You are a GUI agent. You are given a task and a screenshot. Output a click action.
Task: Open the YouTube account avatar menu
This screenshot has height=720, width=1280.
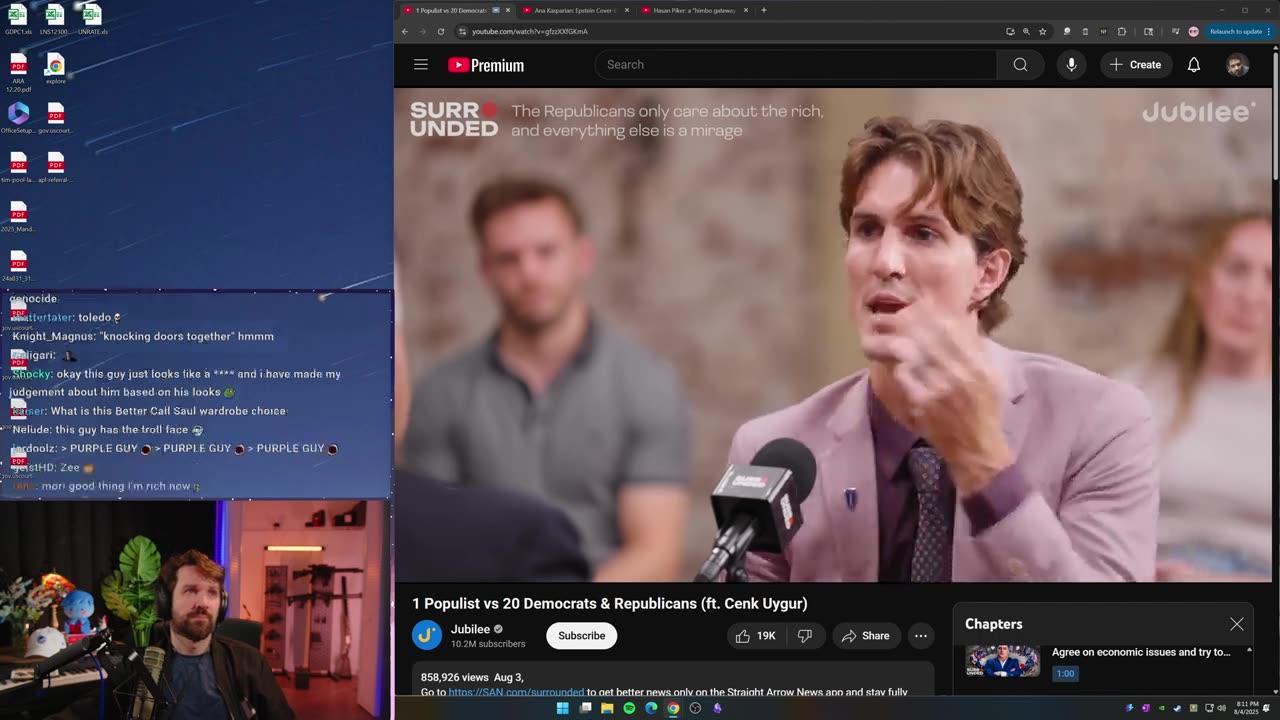[x=1237, y=65]
